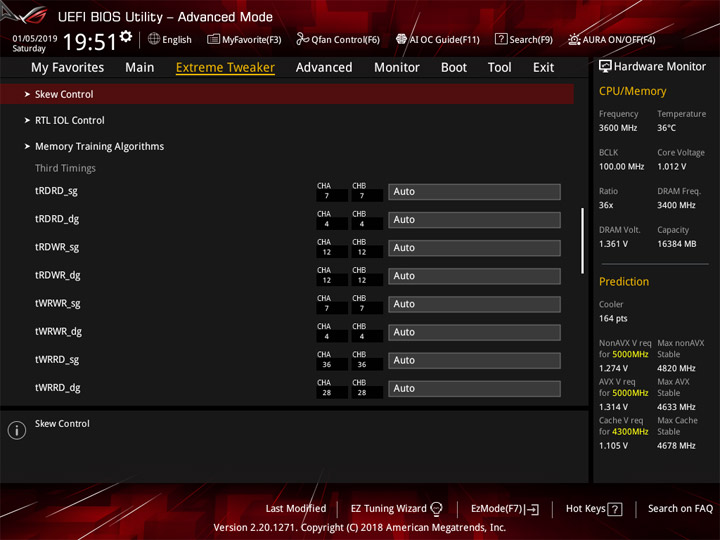This screenshot has width=720, height=540.
Task: Open the tWRWR_sg Auto field
Action: 474,304
